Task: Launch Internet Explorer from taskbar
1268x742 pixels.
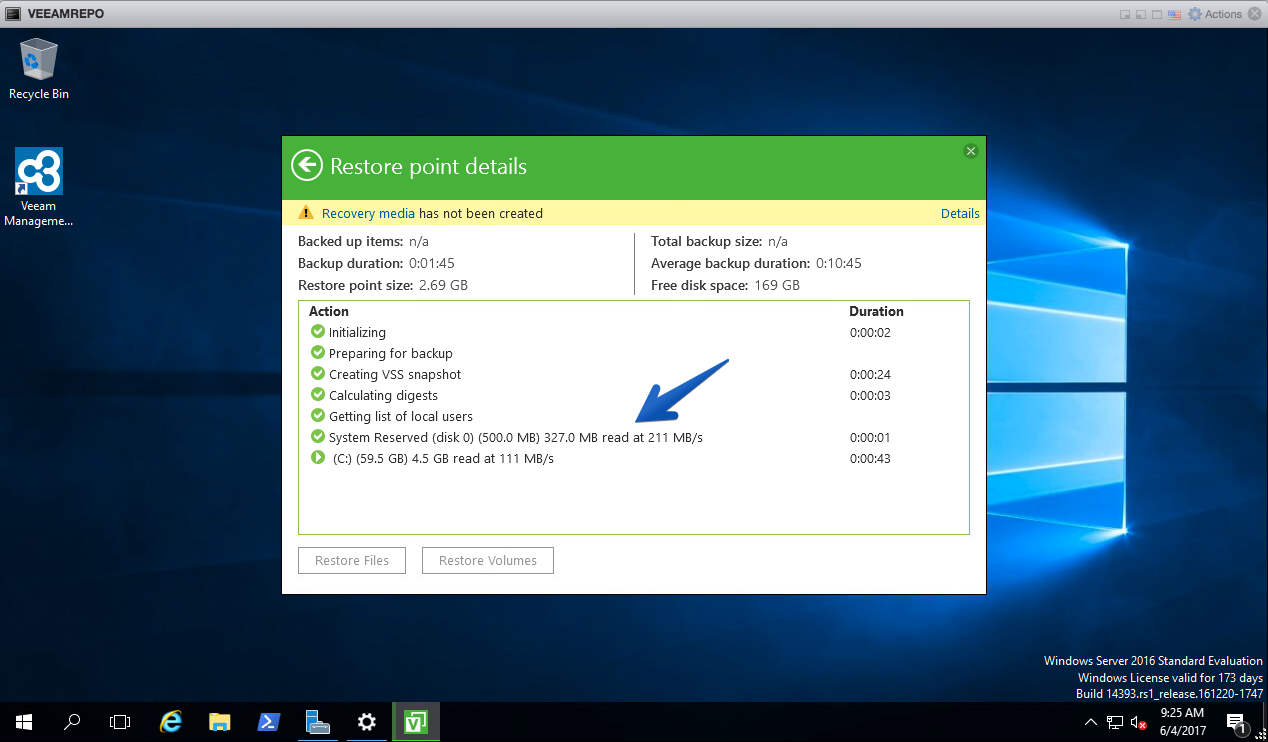Action: [171, 721]
